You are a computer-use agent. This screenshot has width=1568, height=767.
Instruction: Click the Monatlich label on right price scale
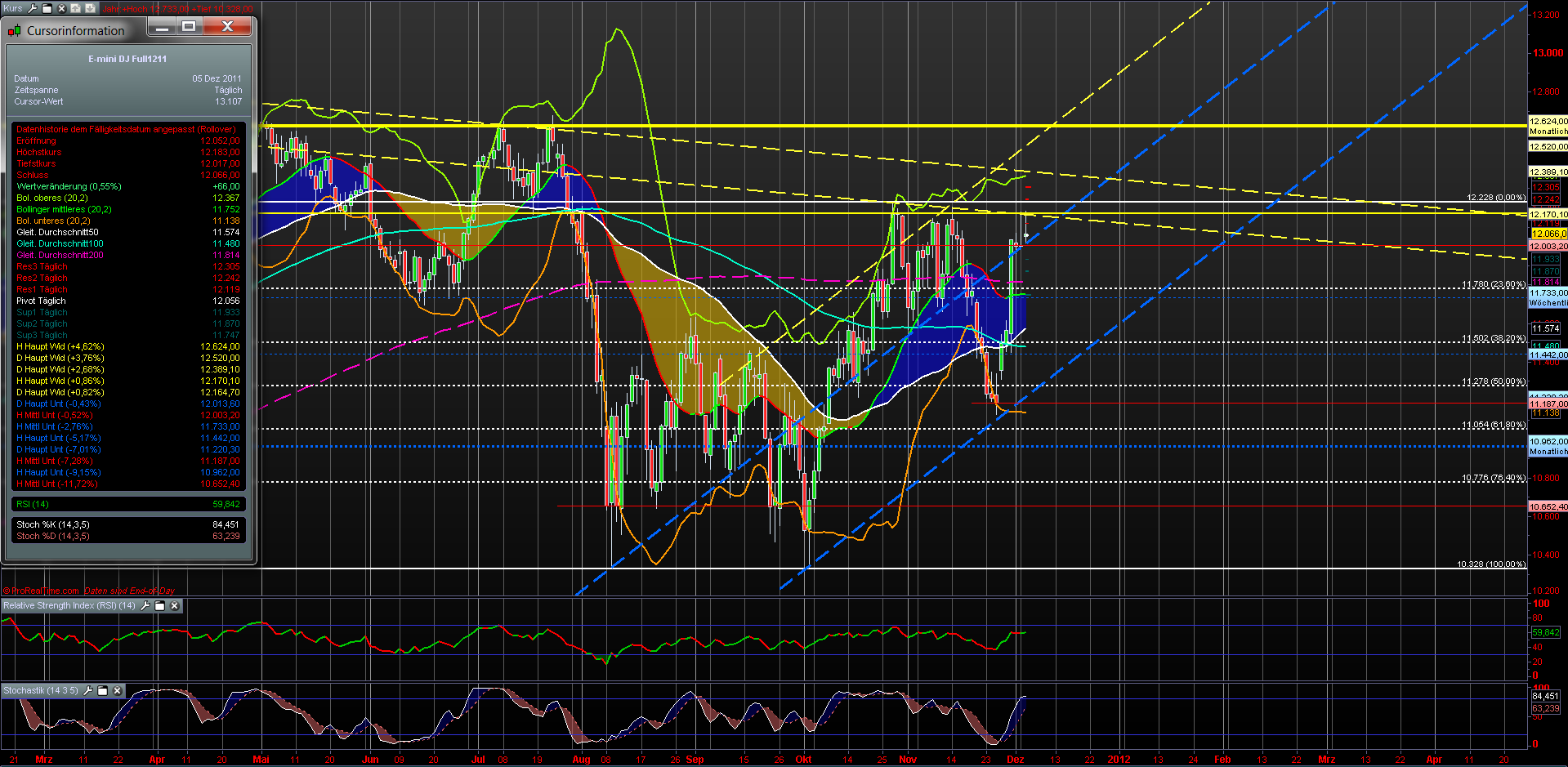point(1547,131)
